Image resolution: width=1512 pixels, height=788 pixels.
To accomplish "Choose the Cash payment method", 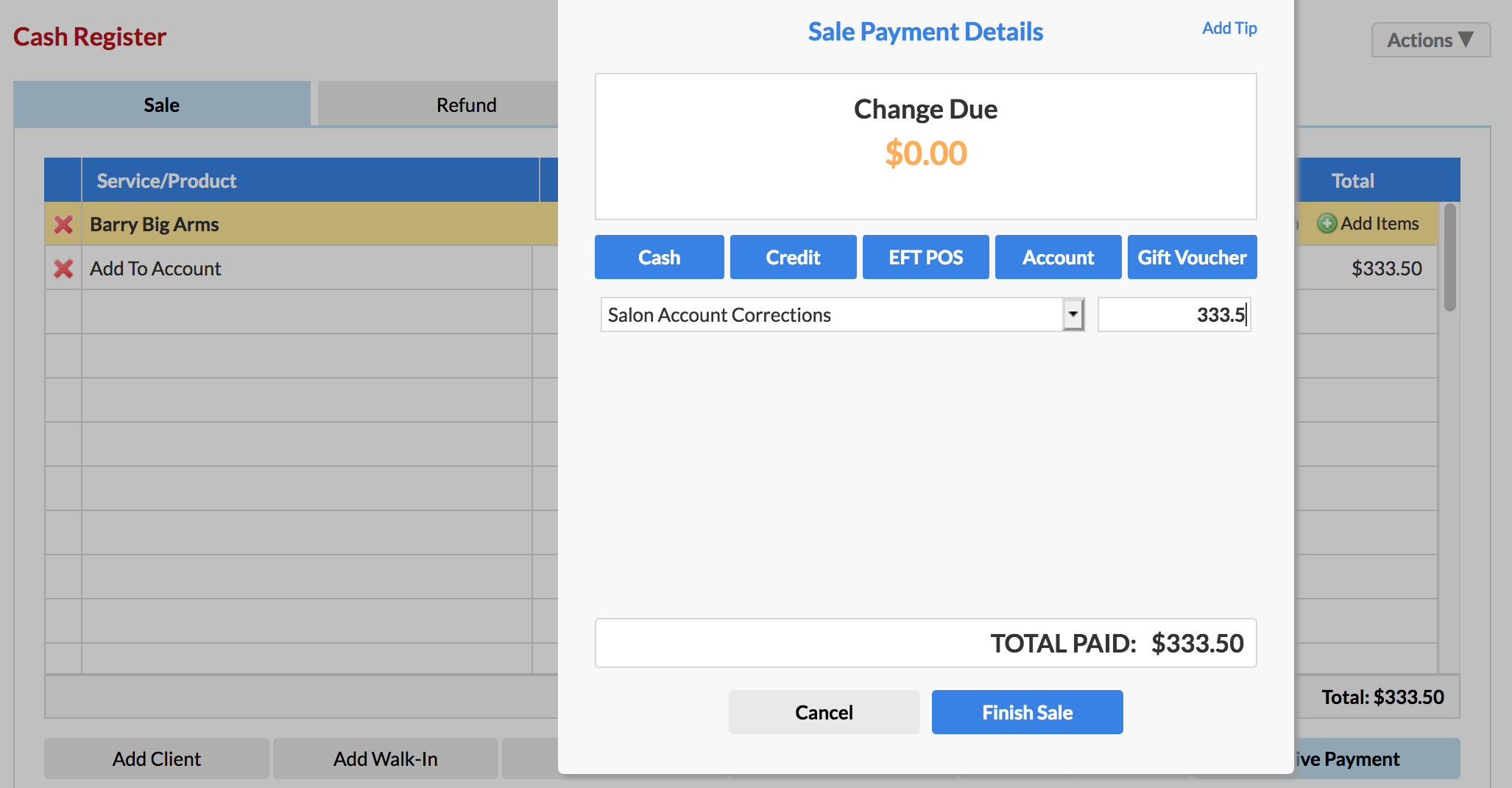I will [660, 257].
